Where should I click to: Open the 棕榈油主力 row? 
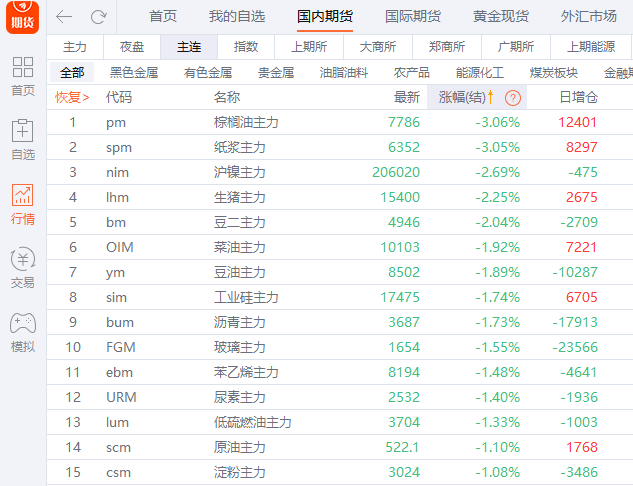pos(246,122)
